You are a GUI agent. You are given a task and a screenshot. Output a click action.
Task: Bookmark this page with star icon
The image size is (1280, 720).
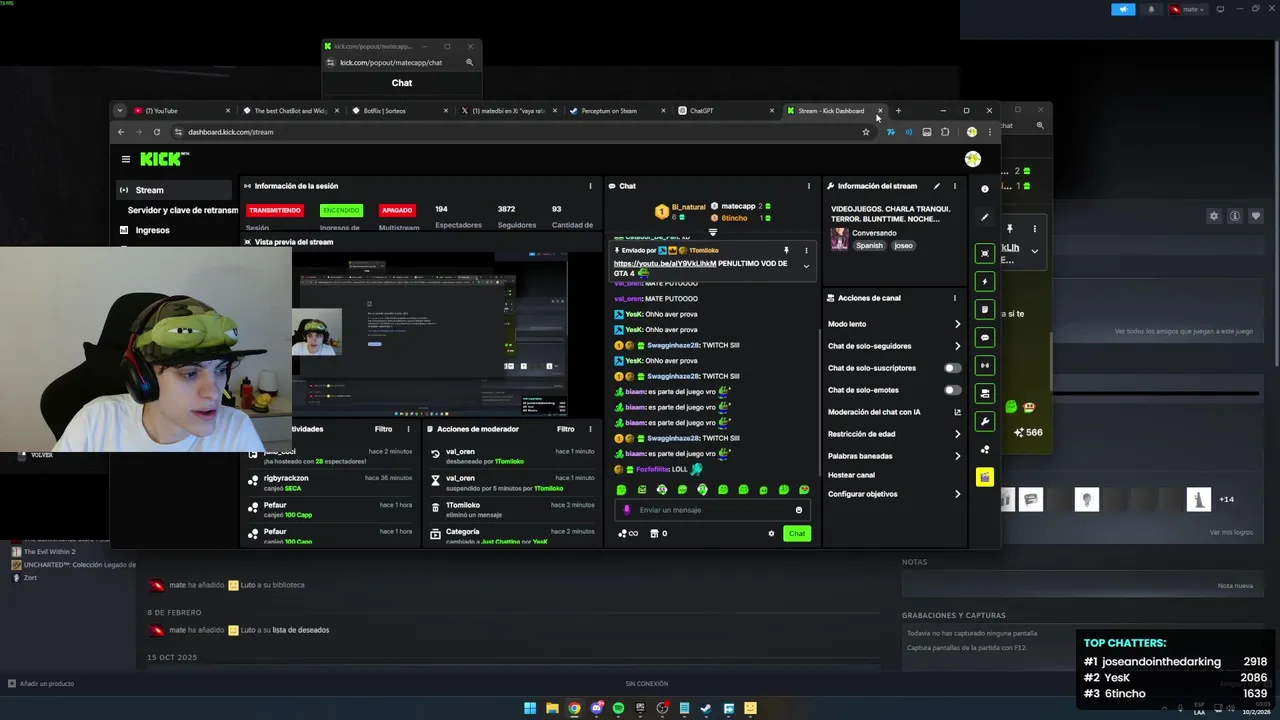[x=866, y=132]
